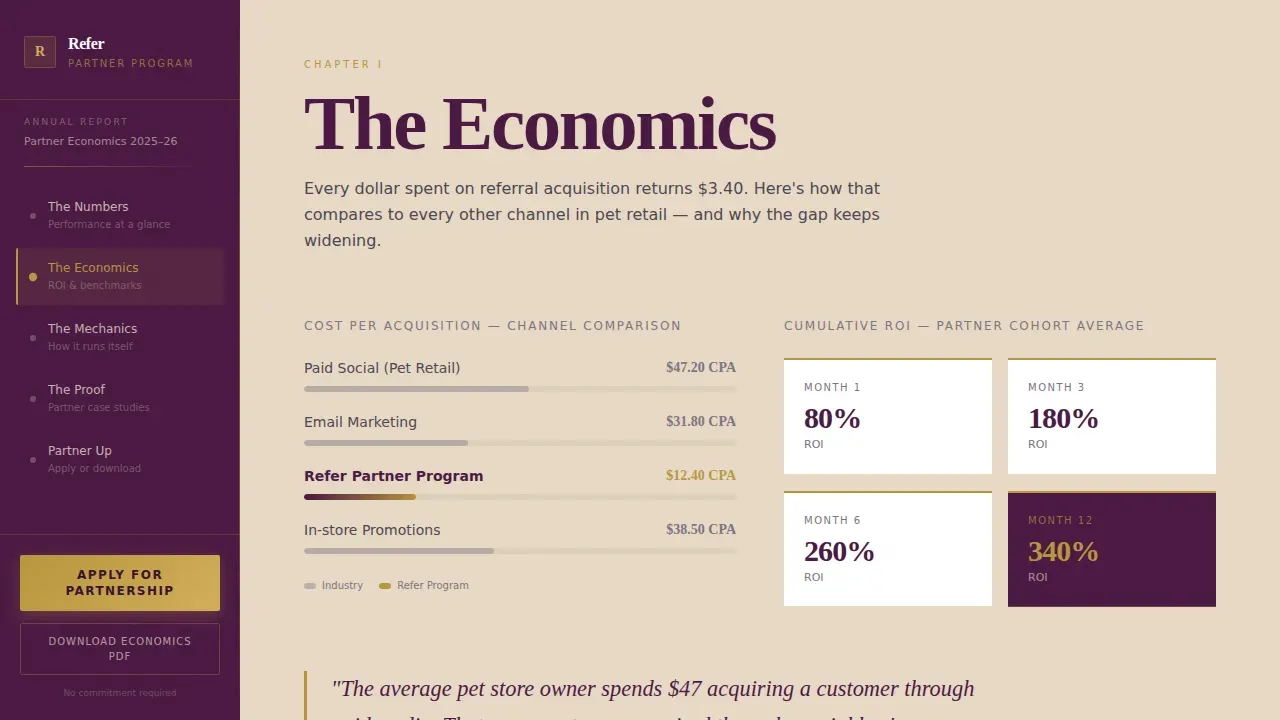
Task: Click the Refer Program legend marker
Action: point(385,586)
